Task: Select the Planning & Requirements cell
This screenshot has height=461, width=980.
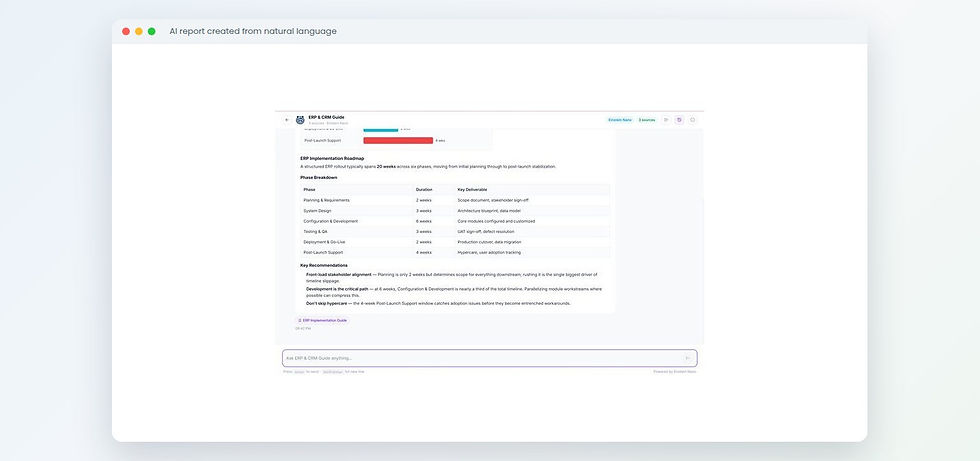Action: click(x=326, y=200)
